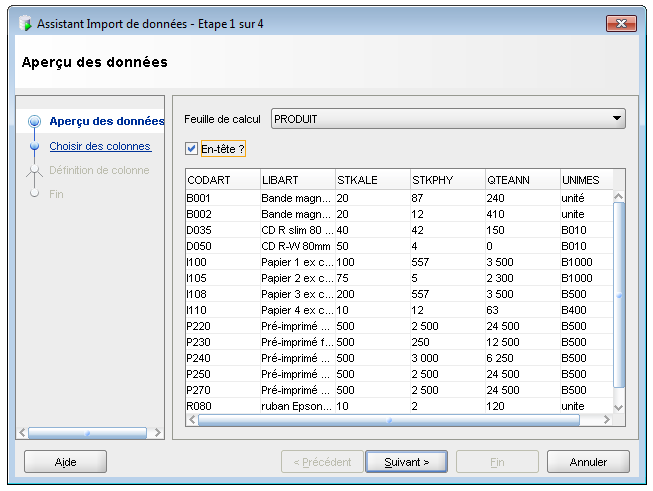Click the CODART column header
This screenshot has height=491, width=653.
(221, 180)
